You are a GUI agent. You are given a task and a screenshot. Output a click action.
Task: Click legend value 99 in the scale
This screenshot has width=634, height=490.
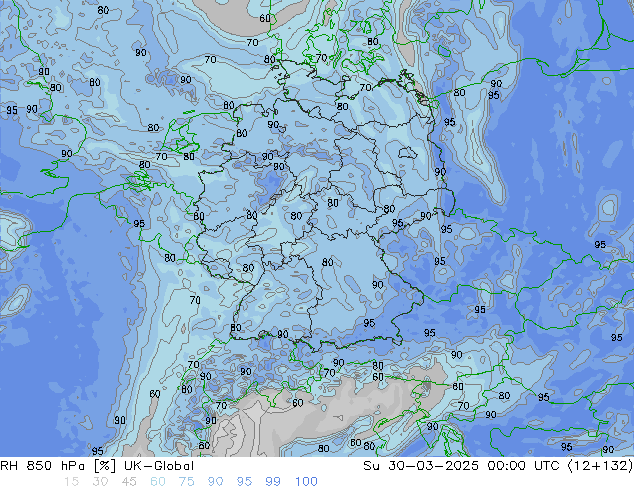[x=273, y=482]
